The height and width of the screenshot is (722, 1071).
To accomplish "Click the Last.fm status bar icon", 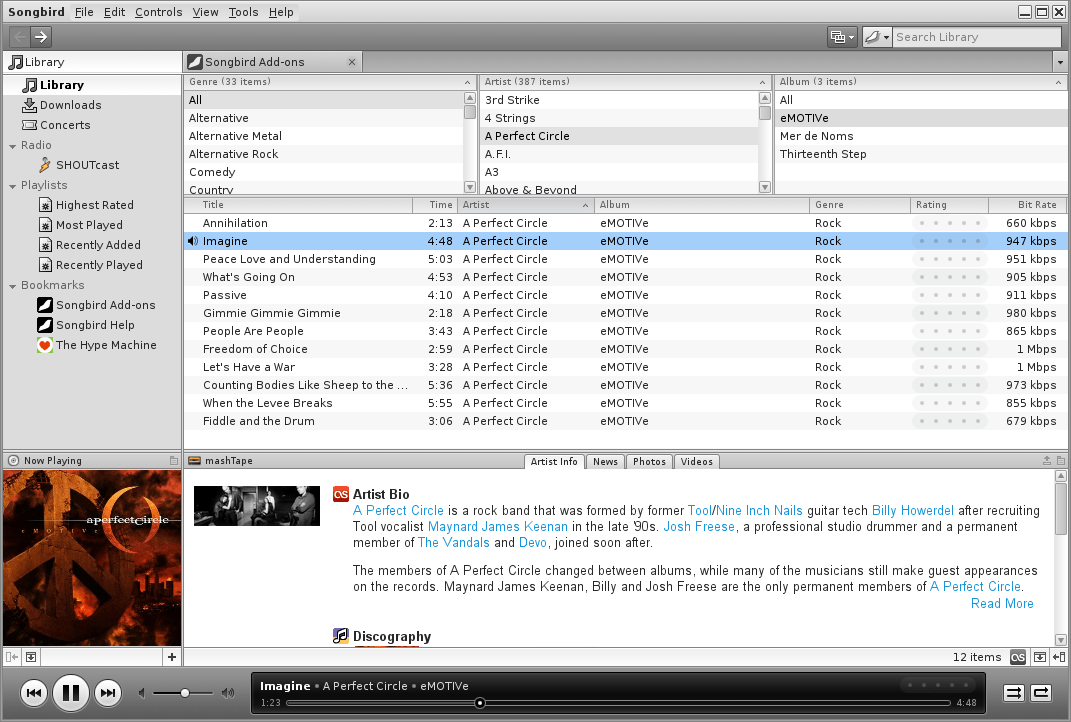I will pos(1018,657).
